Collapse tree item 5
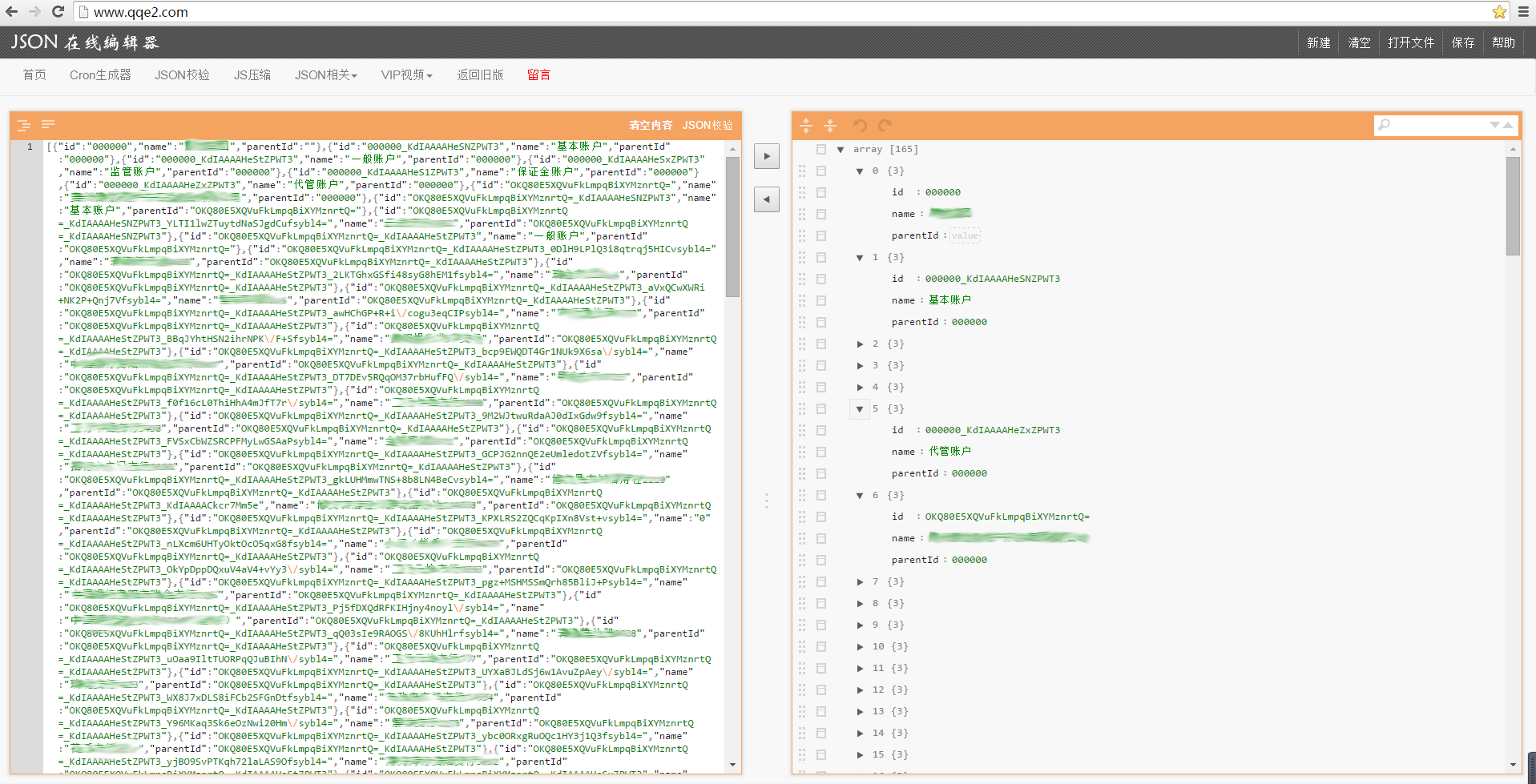 coord(860,409)
